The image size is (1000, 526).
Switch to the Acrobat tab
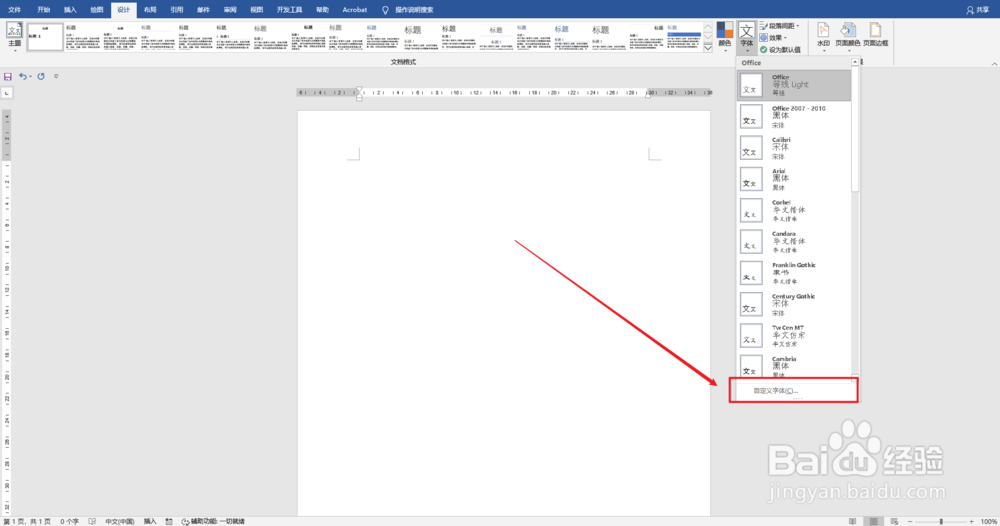[355, 10]
